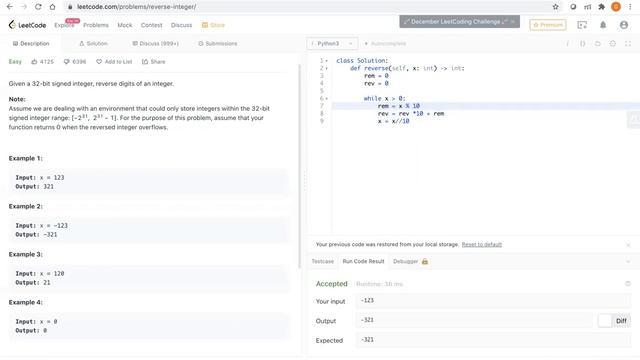Fold code at line 1 class Solution
The image size is (640, 360).
pos(327,61)
